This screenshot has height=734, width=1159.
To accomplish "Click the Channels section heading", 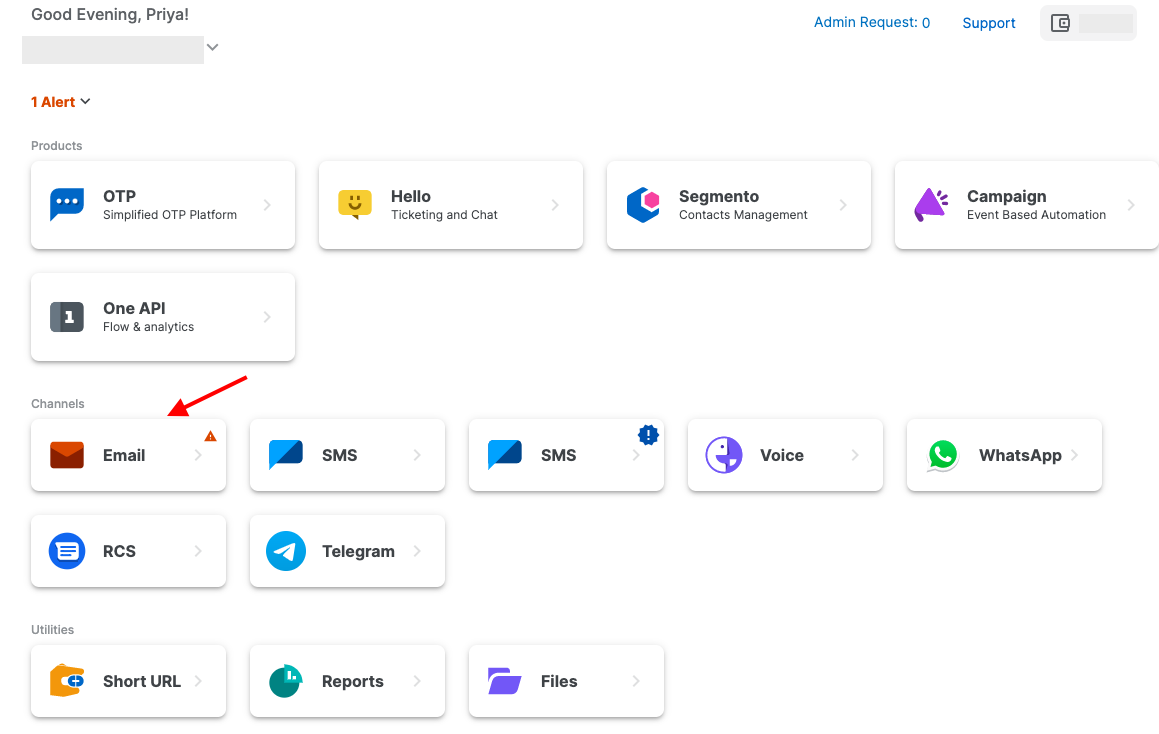I will point(58,404).
